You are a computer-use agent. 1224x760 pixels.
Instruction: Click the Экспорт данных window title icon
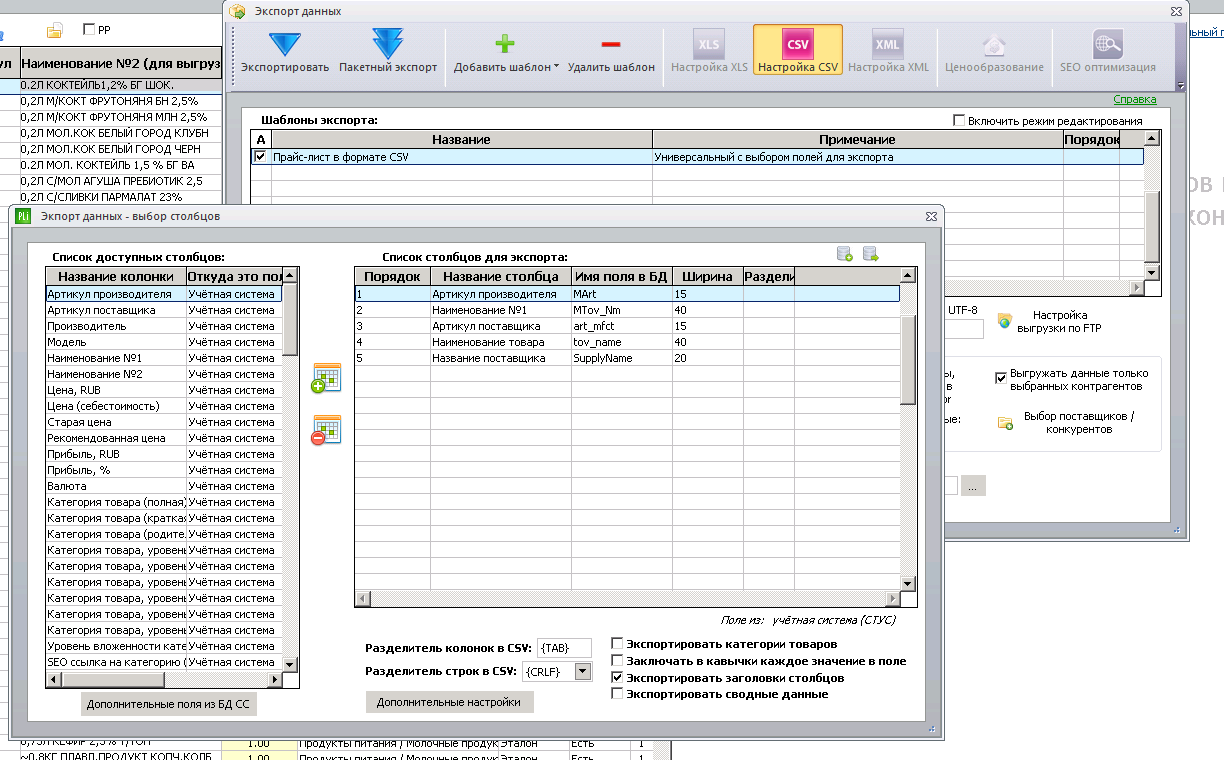point(237,11)
